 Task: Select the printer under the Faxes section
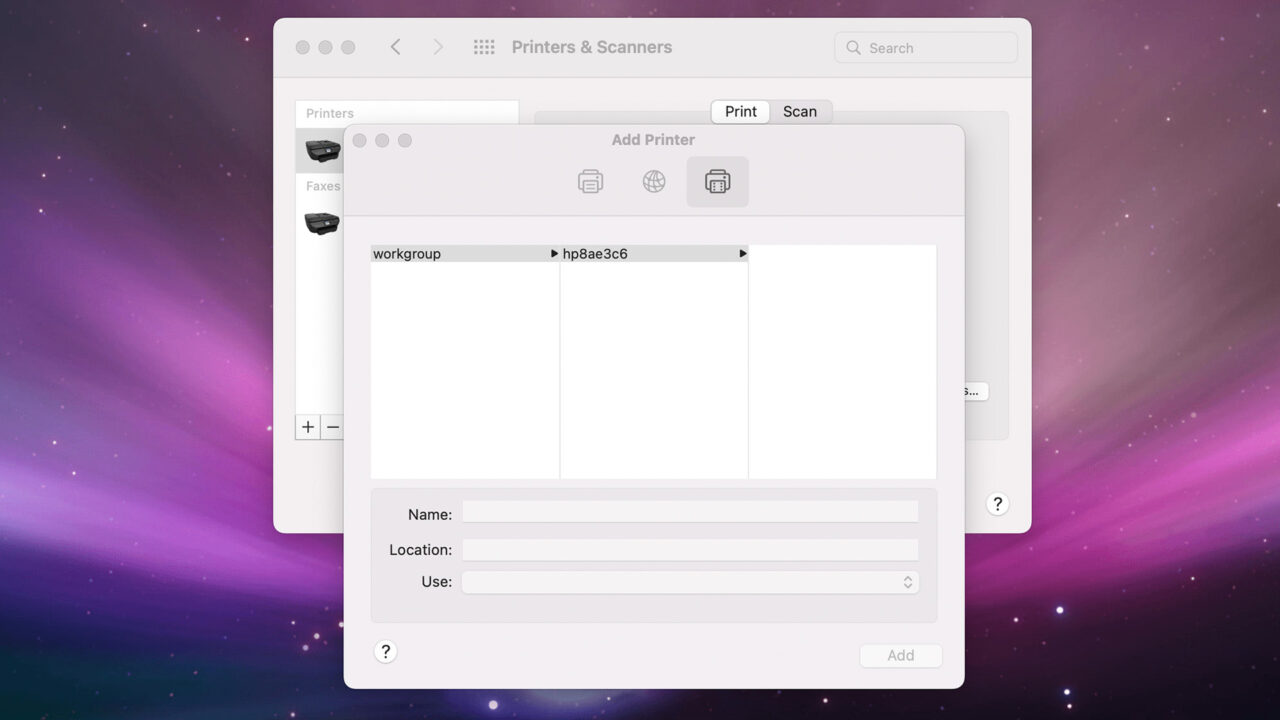click(321, 222)
